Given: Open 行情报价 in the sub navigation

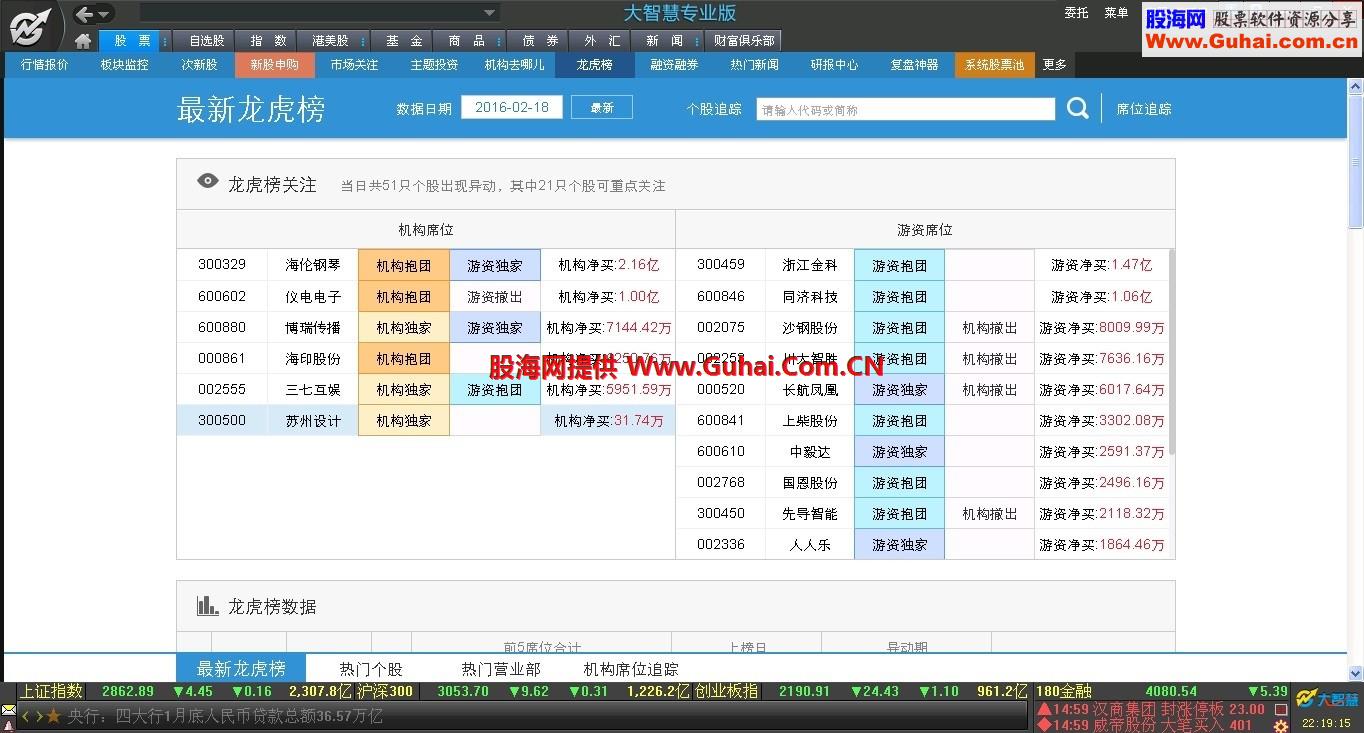Looking at the screenshot, I should [x=45, y=65].
